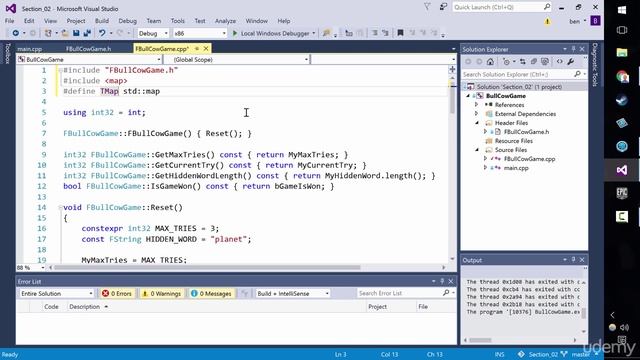Click the Uncomment selected lines icon
The image size is (640, 360).
coord(385,33)
